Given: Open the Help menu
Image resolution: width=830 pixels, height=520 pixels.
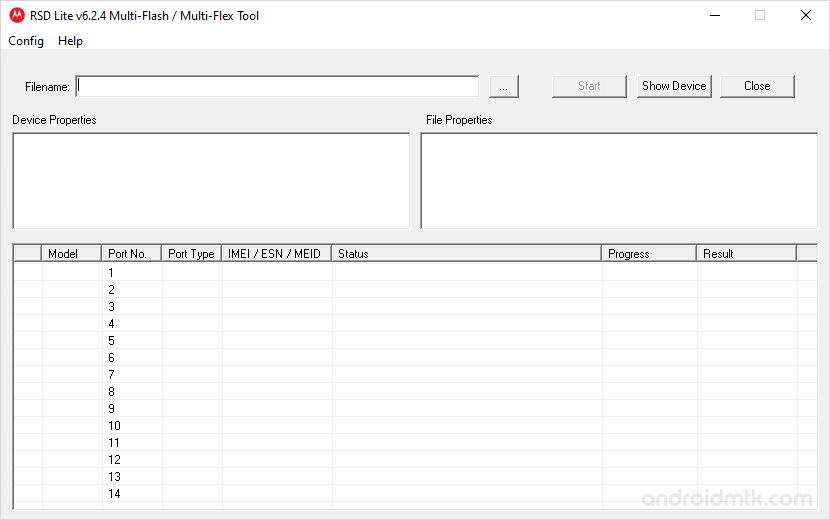Looking at the screenshot, I should 70,41.
